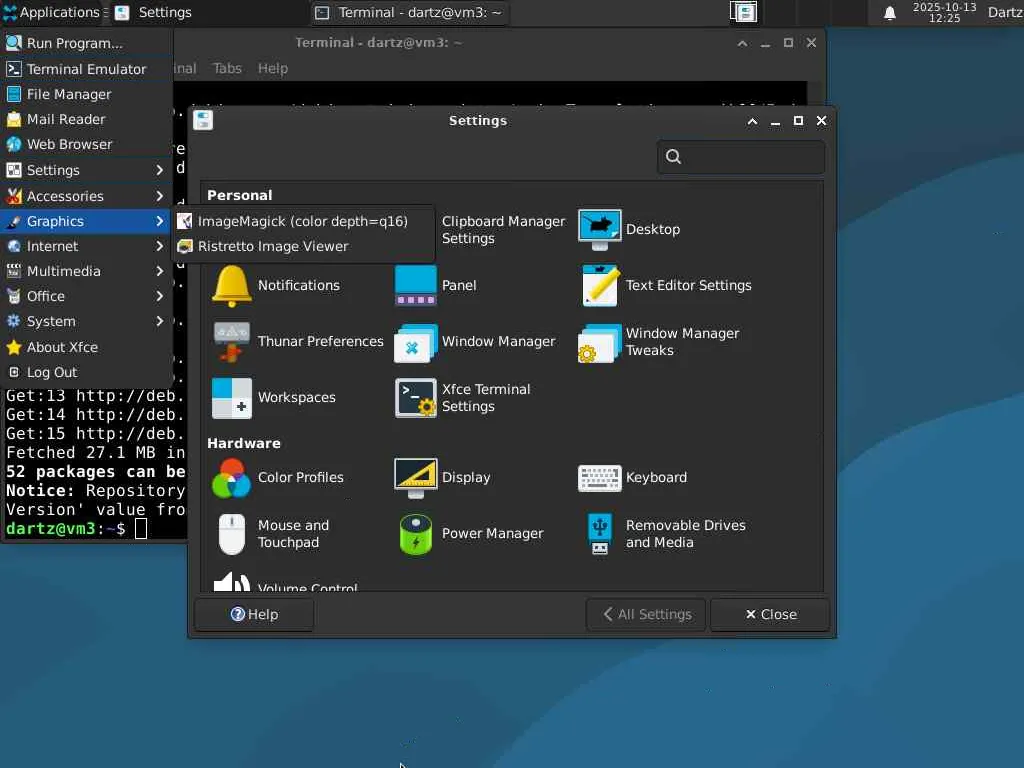Open the Help menu in Terminal
Screen dimensions: 1024x768
(x=272, y=69)
